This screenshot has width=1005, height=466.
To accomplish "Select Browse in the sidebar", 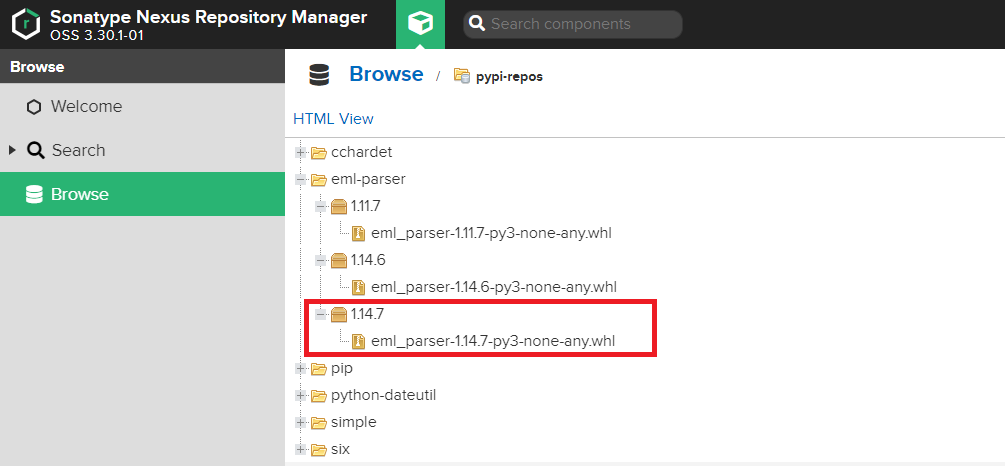I will 142,194.
